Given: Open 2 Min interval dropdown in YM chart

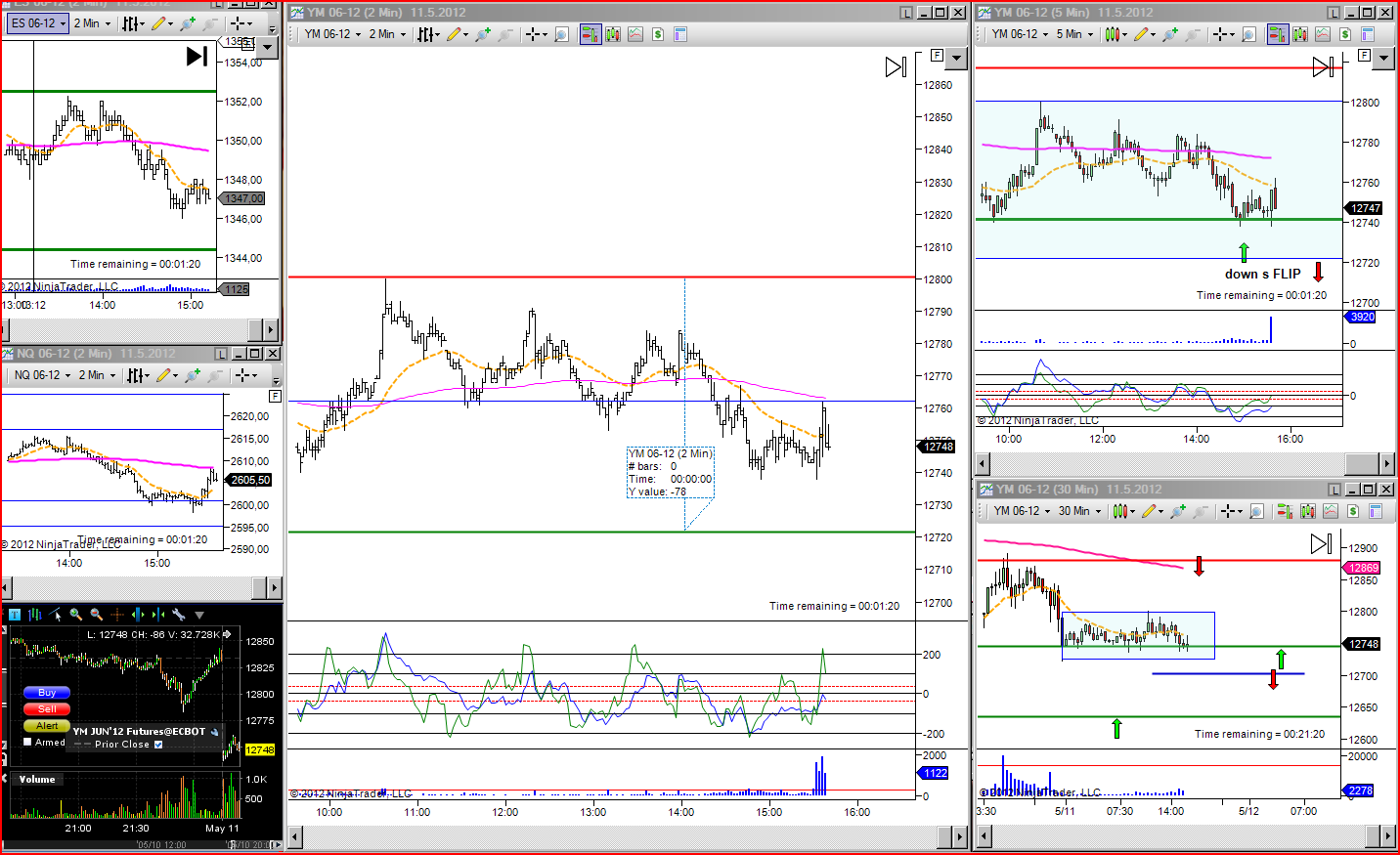Looking at the screenshot, I should (x=387, y=34).
